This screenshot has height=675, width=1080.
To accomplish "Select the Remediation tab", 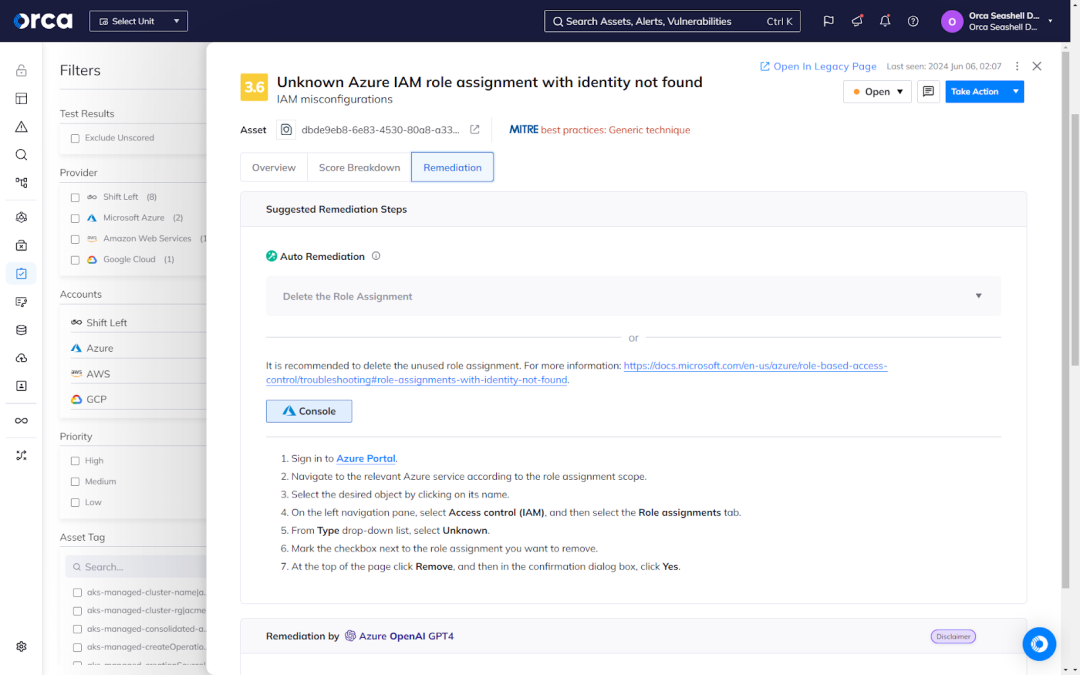I will (x=452, y=167).
